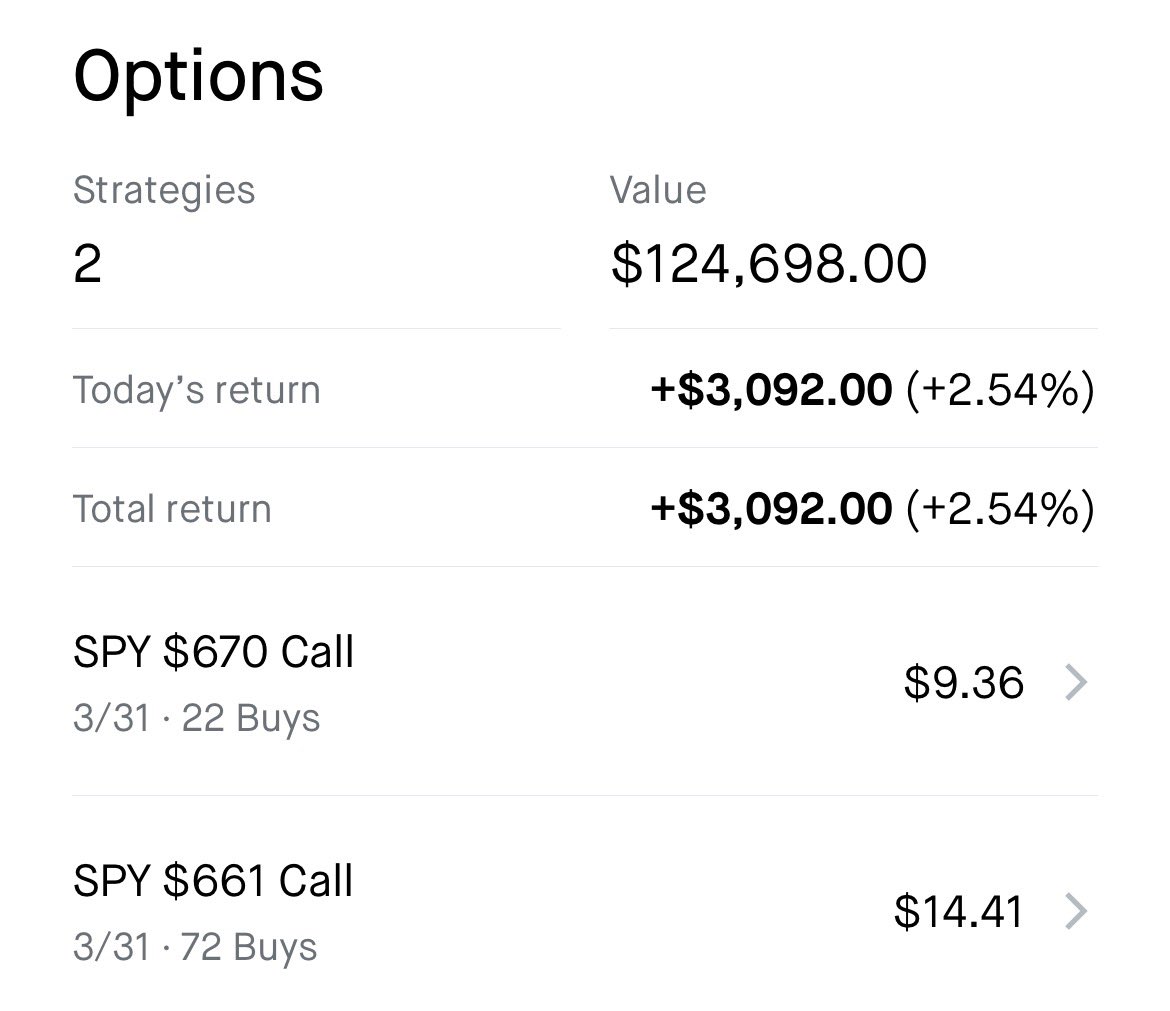The height and width of the screenshot is (1011, 1170).
Task: Click the Options section heading
Action: [x=198, y=77]
